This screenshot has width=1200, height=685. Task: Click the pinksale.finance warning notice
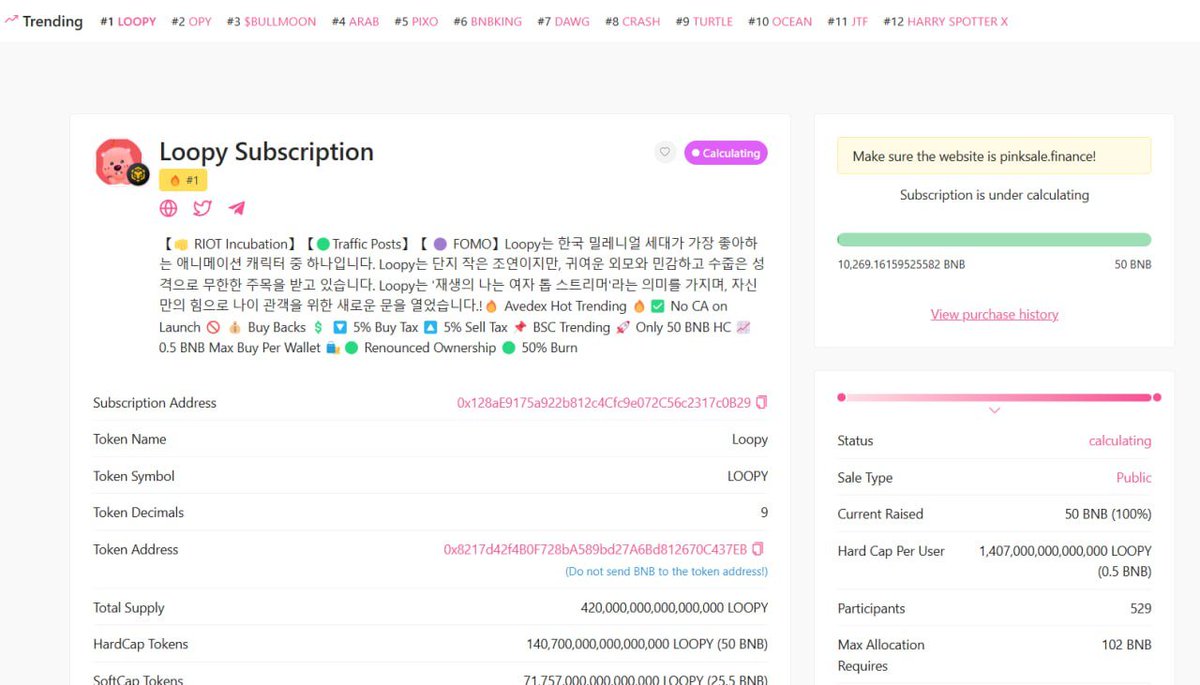pos(994,156)
